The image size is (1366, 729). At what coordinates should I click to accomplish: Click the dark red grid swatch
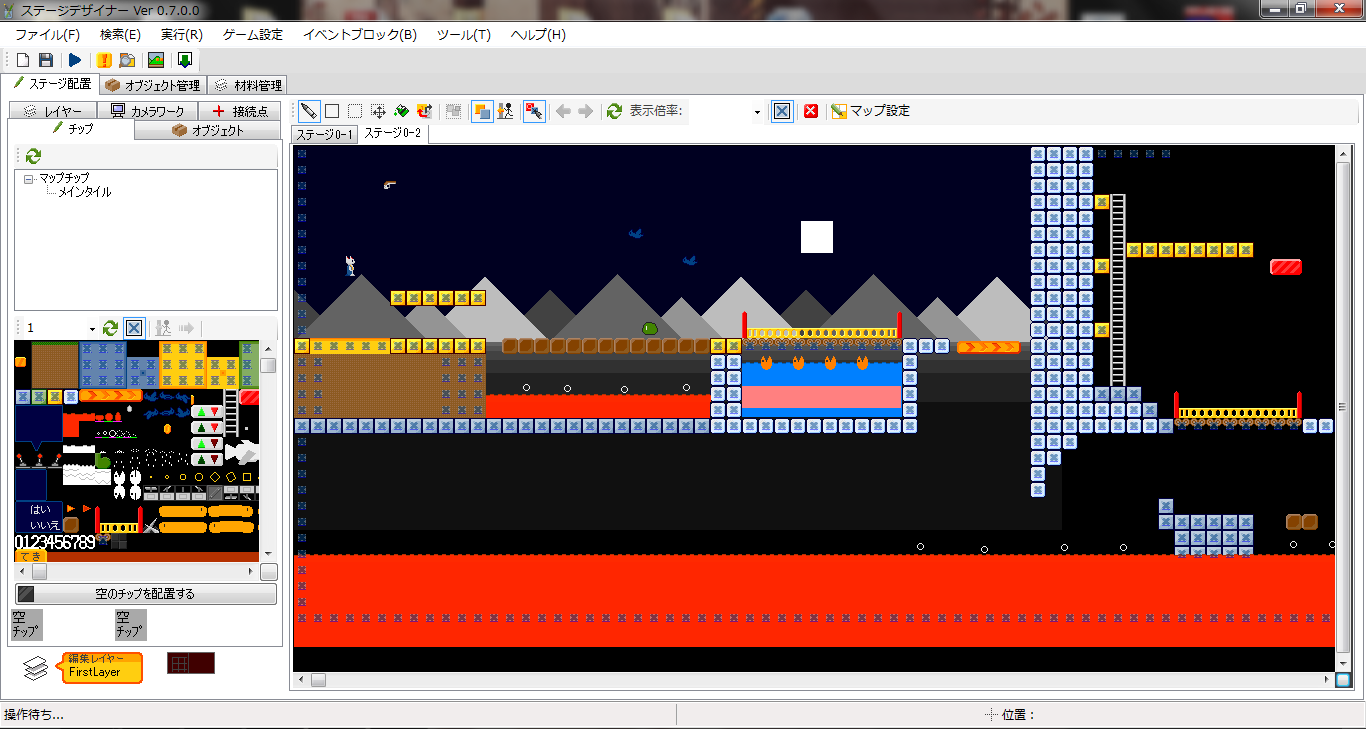[190, 663]
